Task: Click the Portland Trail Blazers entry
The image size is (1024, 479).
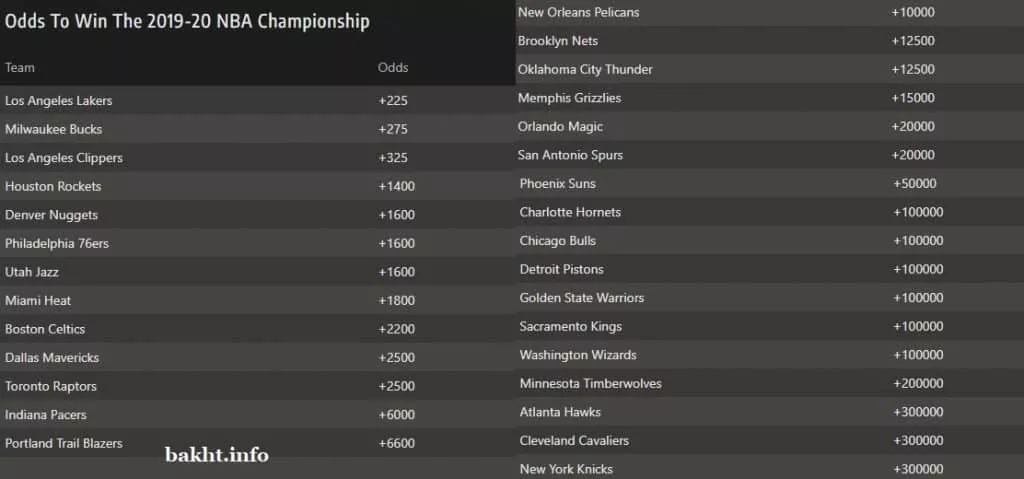Action: tap(64, 443)
